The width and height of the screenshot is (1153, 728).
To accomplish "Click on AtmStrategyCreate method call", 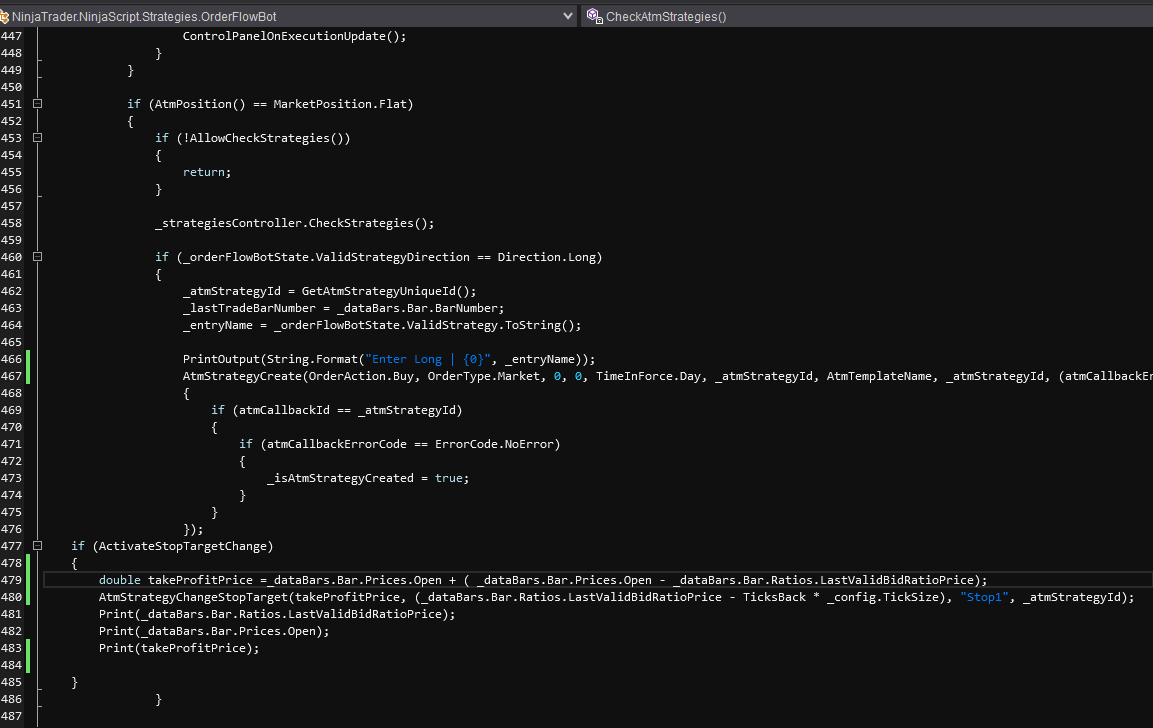I will [242, 376].
